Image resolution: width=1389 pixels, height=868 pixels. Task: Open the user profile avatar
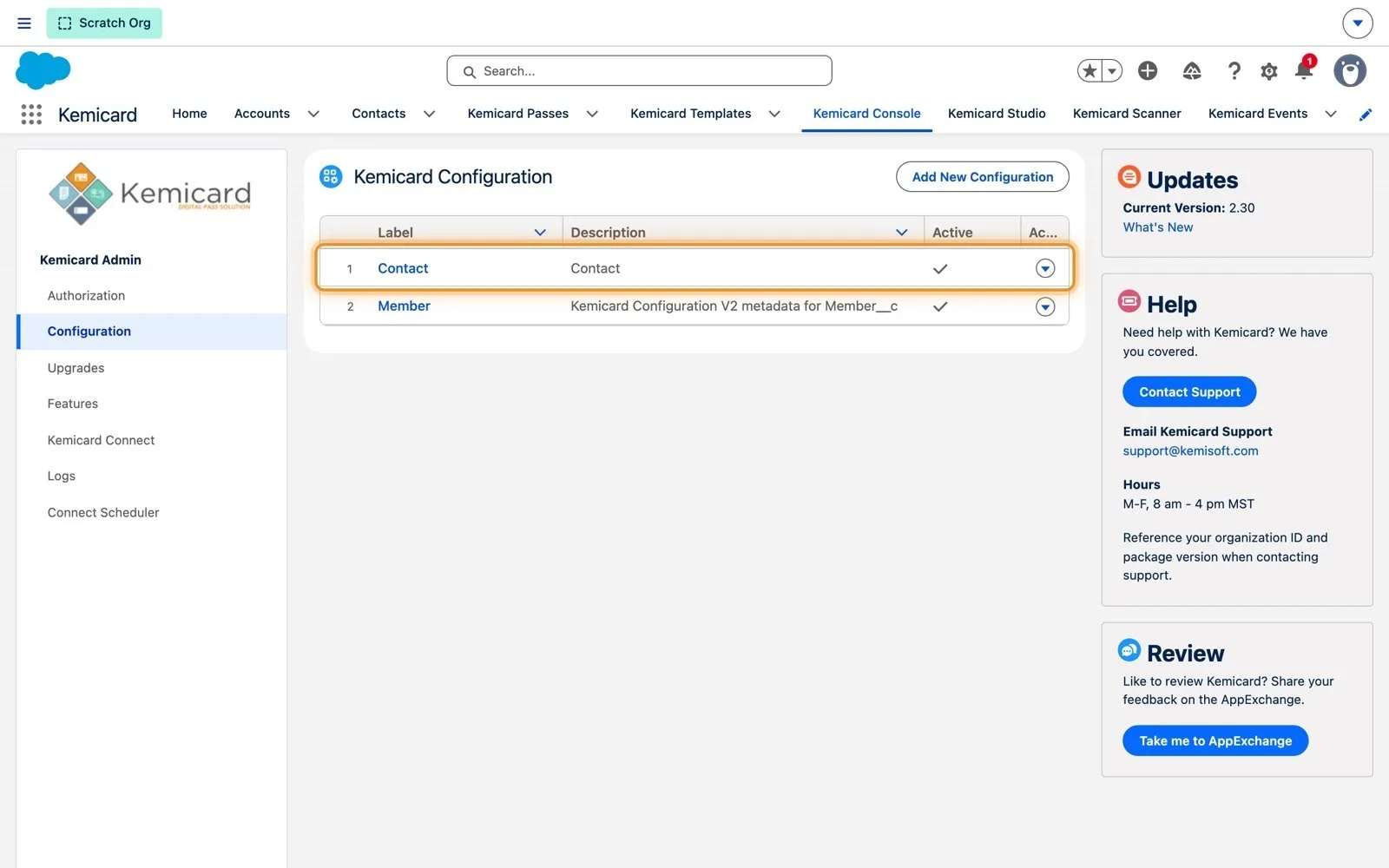1350,71
